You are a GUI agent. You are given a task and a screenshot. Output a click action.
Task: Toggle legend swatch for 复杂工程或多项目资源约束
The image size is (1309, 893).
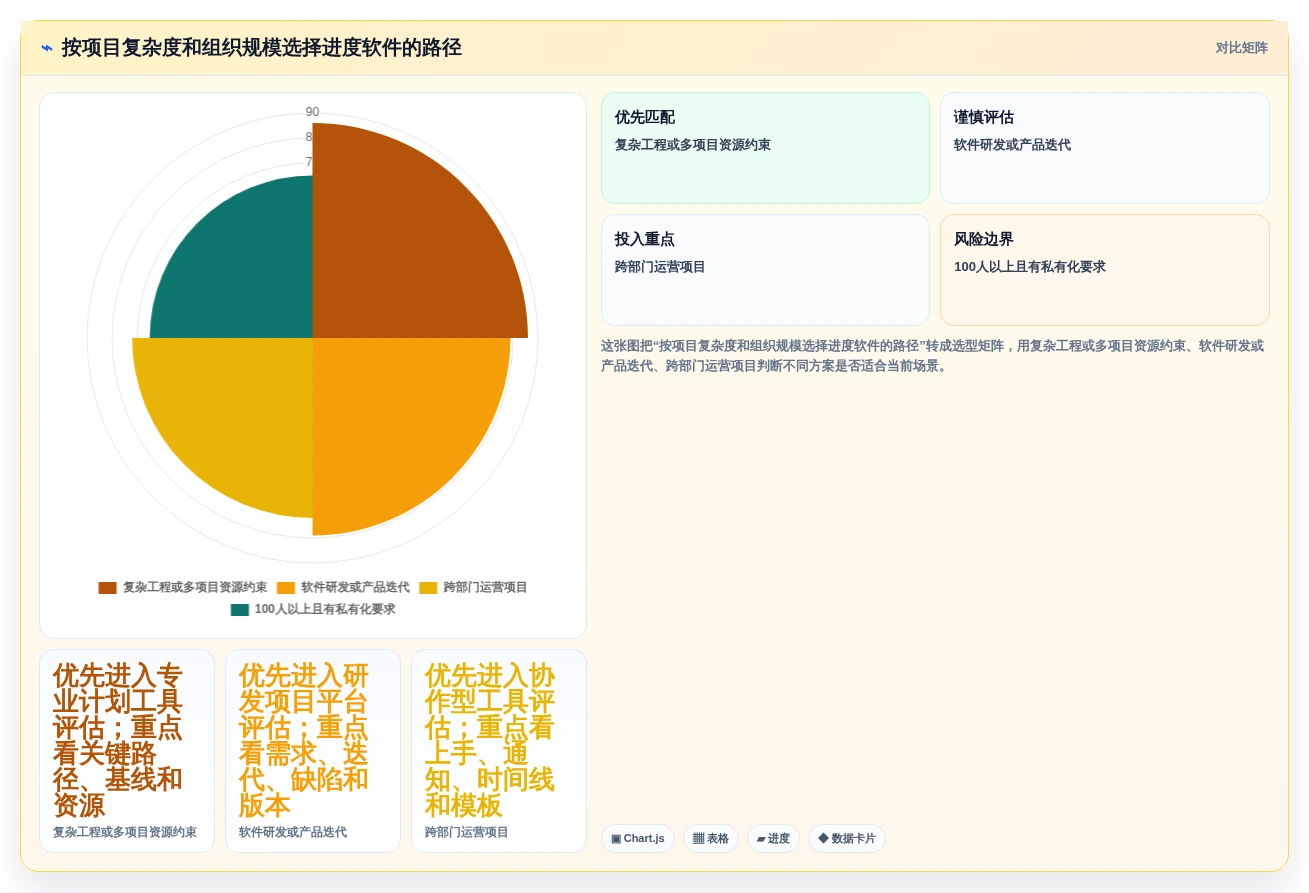107,588
